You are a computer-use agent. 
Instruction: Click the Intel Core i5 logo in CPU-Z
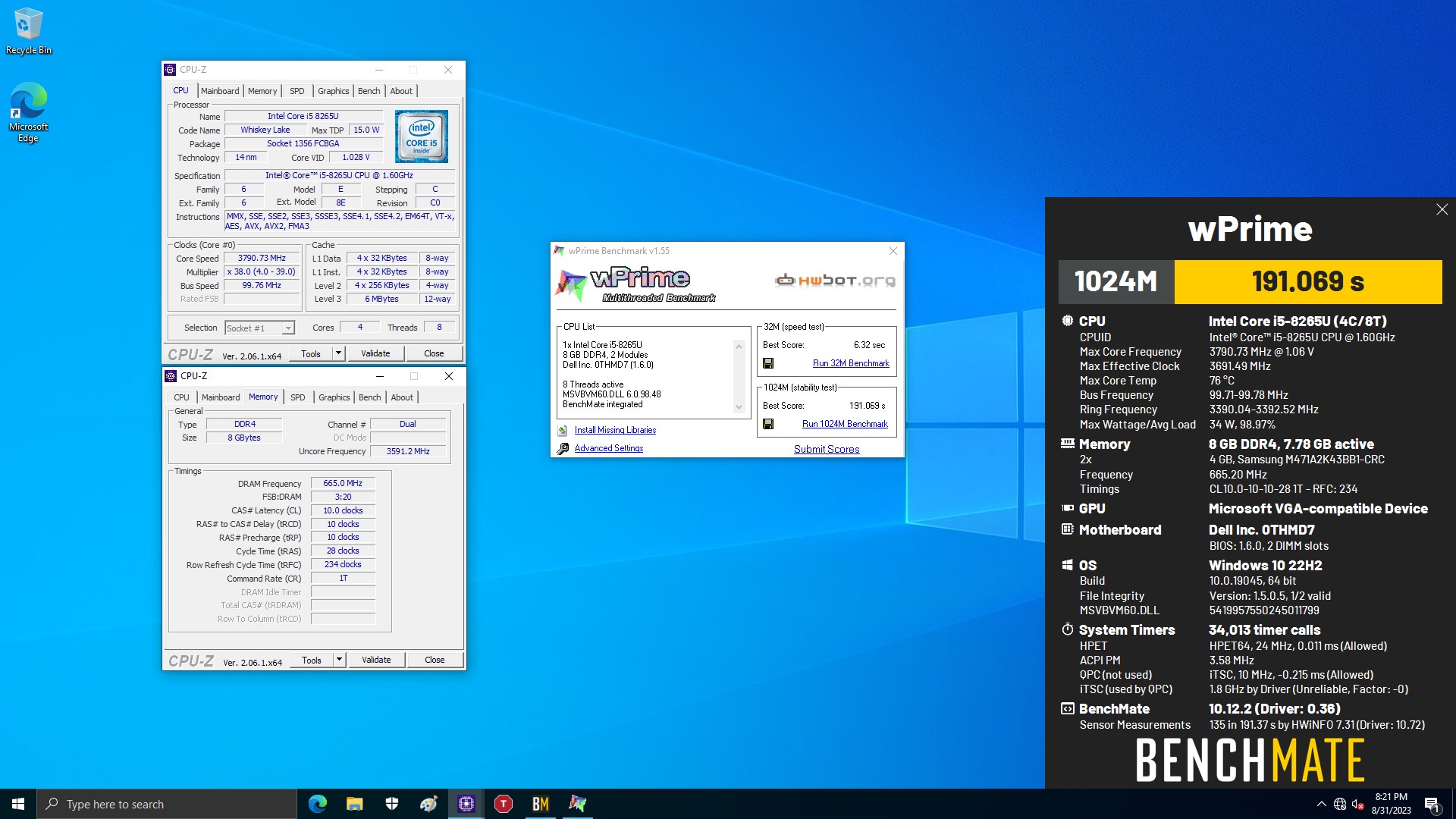point(422,136)
